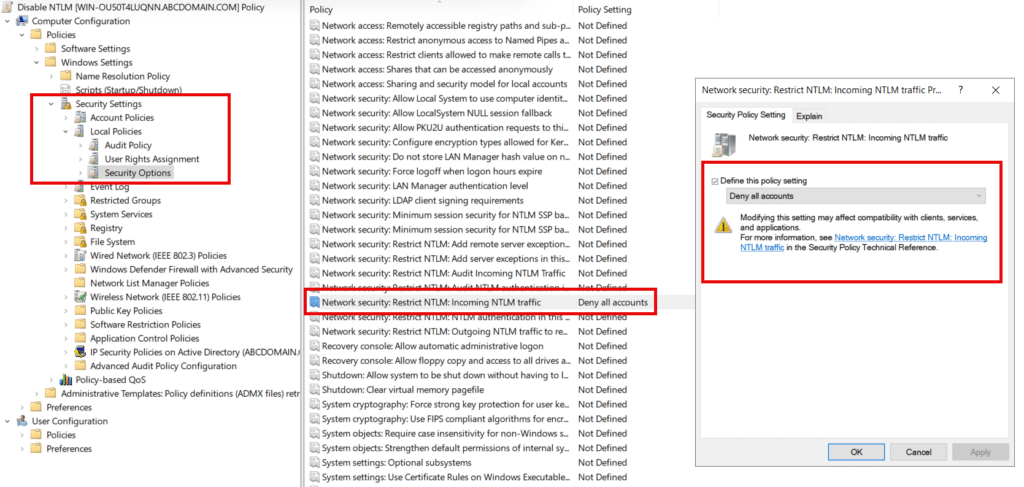
Task: Click the Cancel button
Action: pyautogui.click(x=918, y=452)
